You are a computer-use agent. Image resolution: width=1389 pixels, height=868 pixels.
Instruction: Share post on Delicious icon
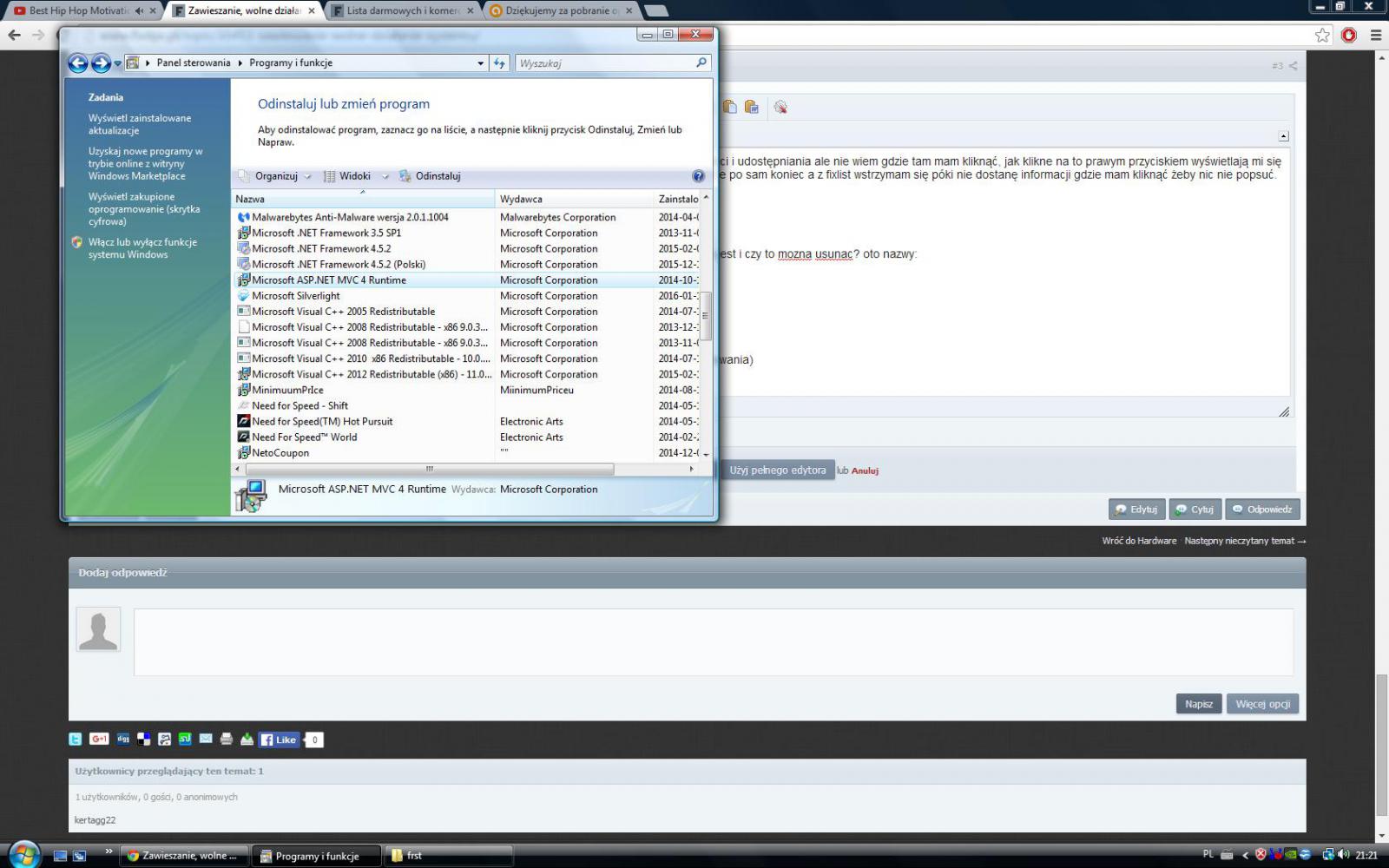point(144,740)
